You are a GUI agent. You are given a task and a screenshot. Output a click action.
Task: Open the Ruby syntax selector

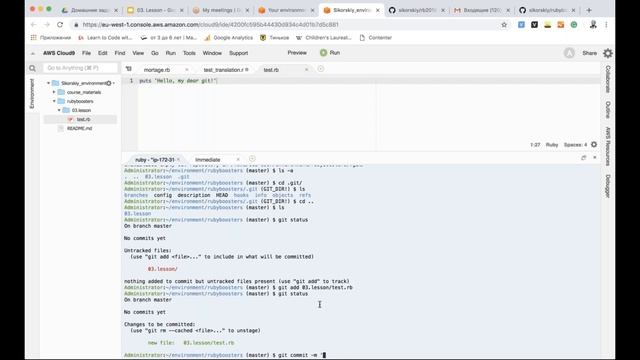tap(552, 145)
